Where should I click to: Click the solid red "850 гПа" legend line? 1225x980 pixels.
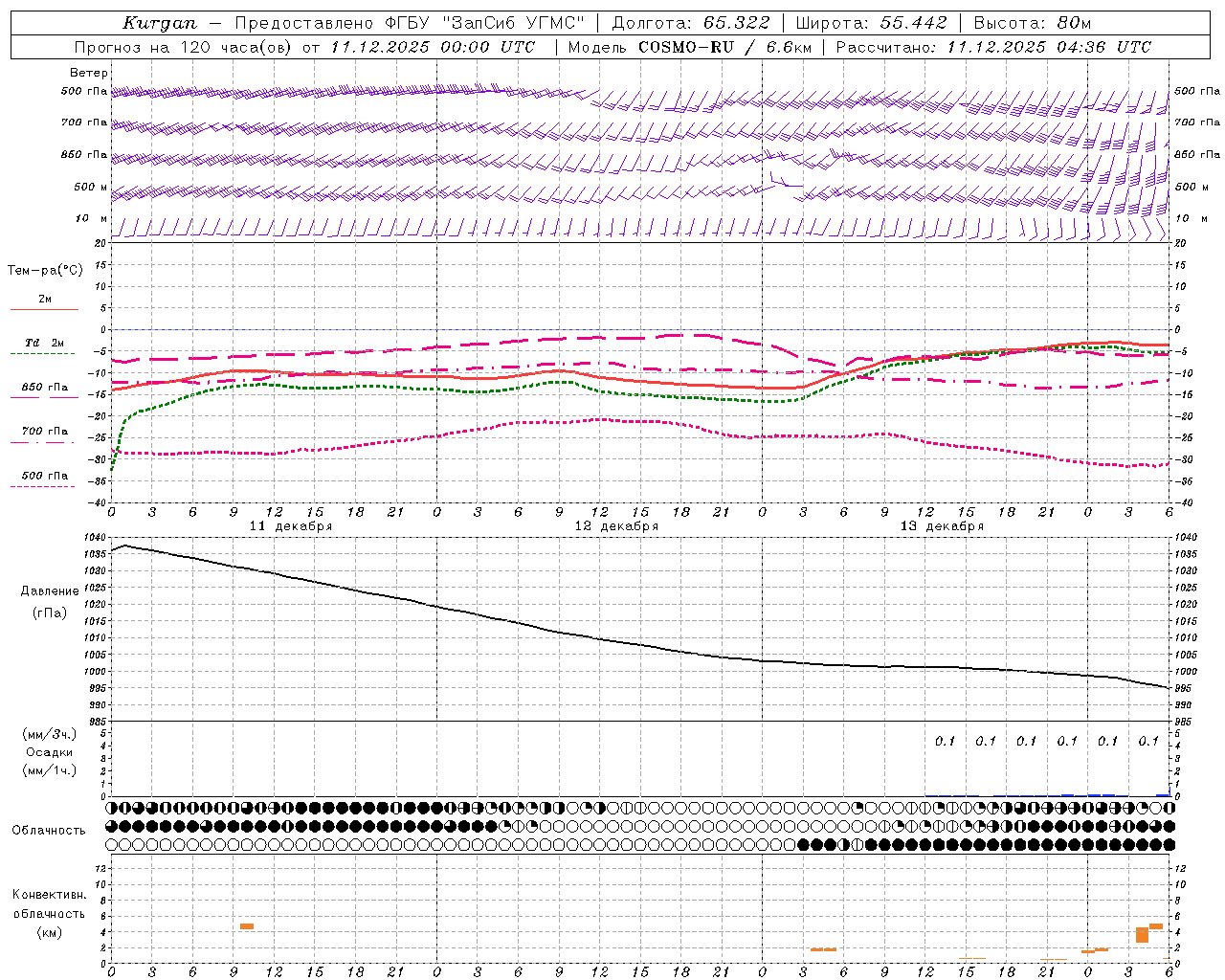[x=44, y=397]
